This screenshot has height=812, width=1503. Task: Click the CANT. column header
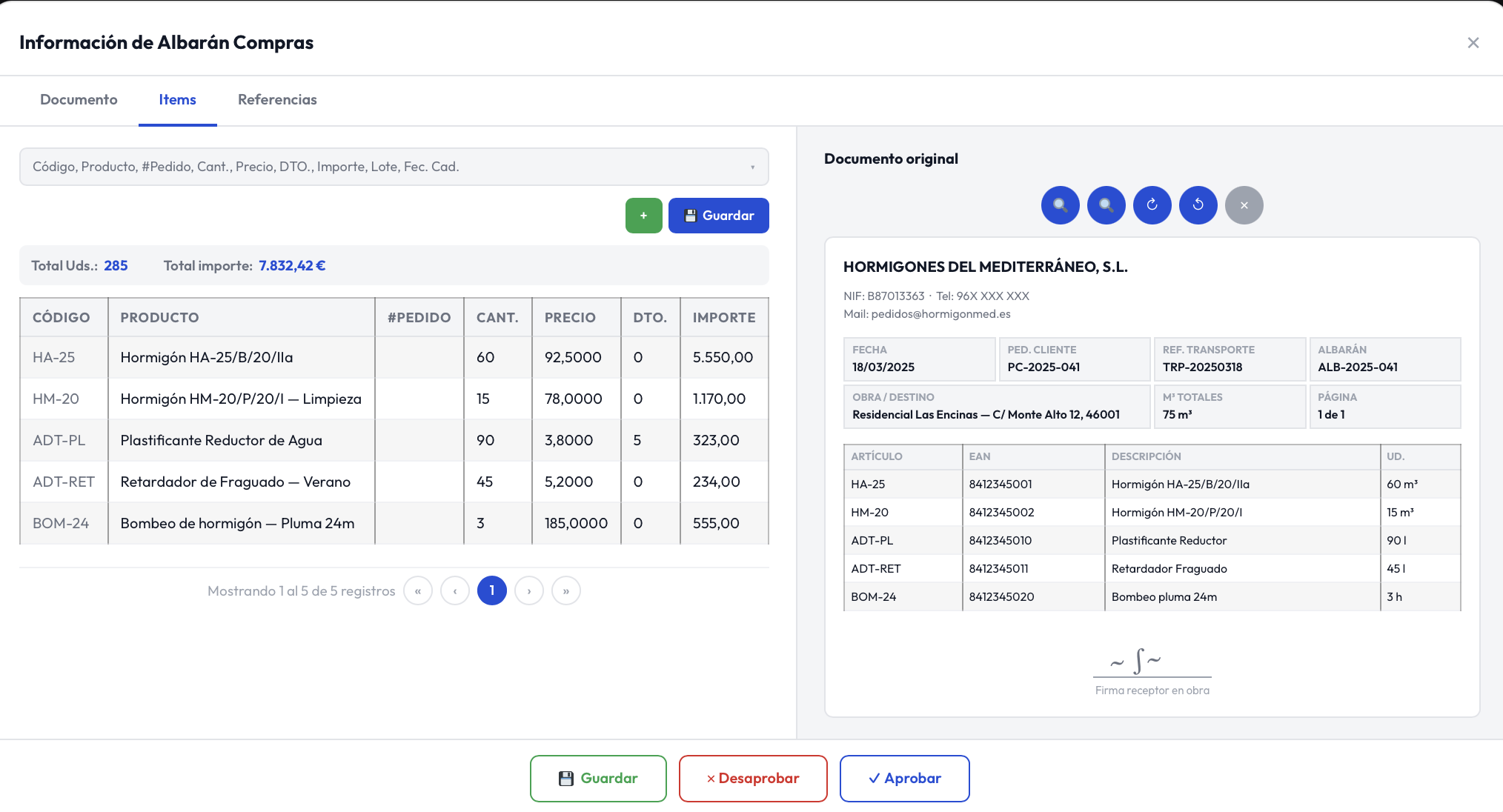(x=498, y=318)
